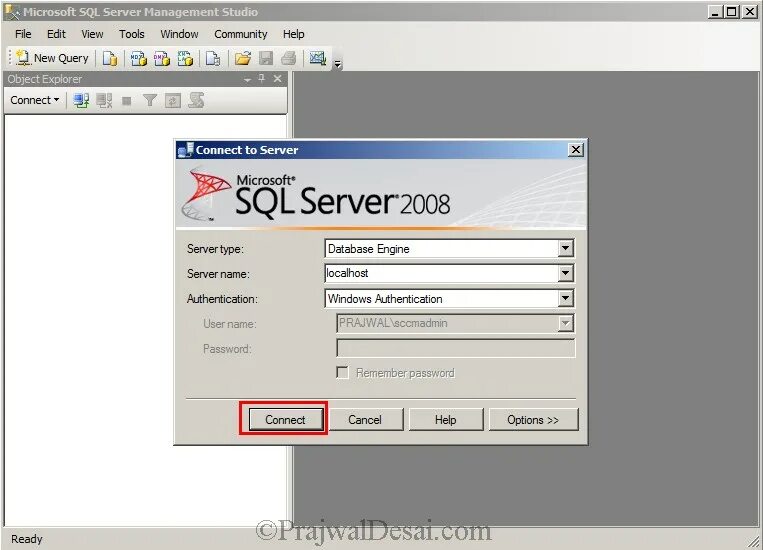Click the Password input field

click(x=455, y=348)
